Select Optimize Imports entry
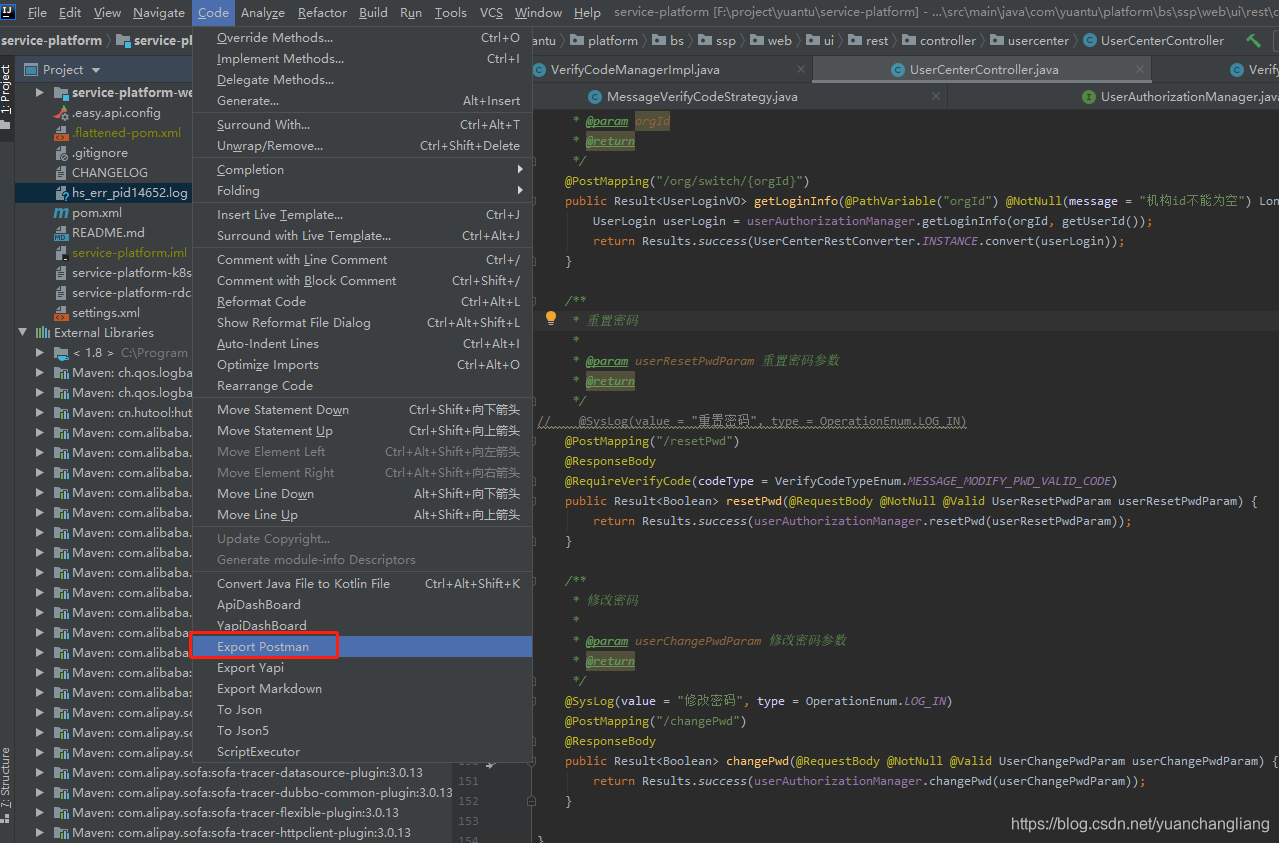 (x=362, y=365)
